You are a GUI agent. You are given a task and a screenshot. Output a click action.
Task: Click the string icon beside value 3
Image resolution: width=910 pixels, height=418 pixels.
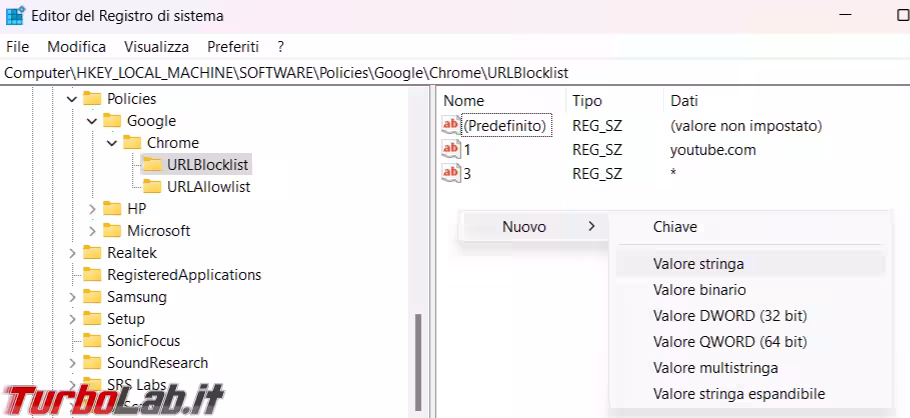(451, 174)
